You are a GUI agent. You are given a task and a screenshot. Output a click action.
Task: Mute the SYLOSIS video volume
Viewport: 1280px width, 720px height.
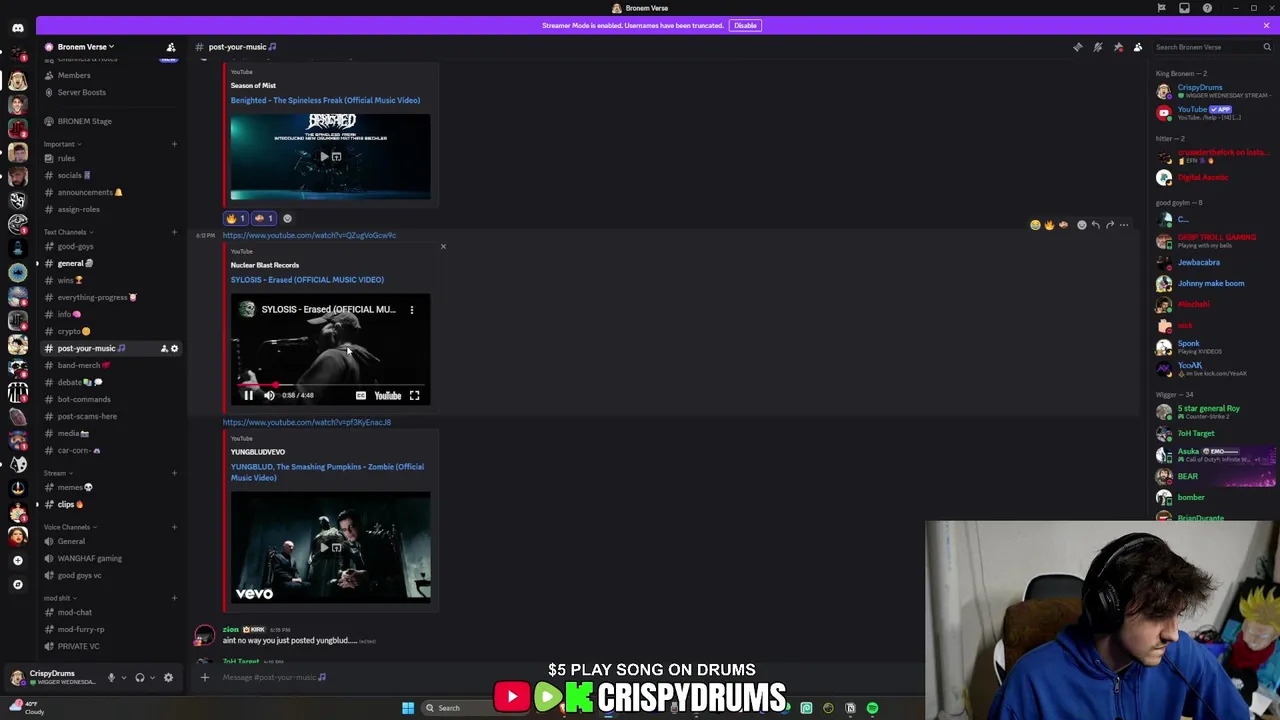tap(269, 396)
